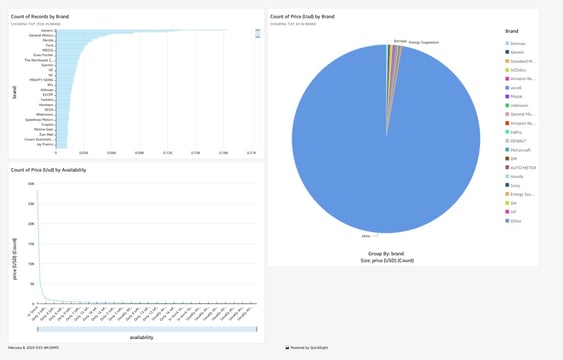Click MIGHTY SKINS label on brand axis
Viewport: 563px width, 360px height.
coord(41,80)
